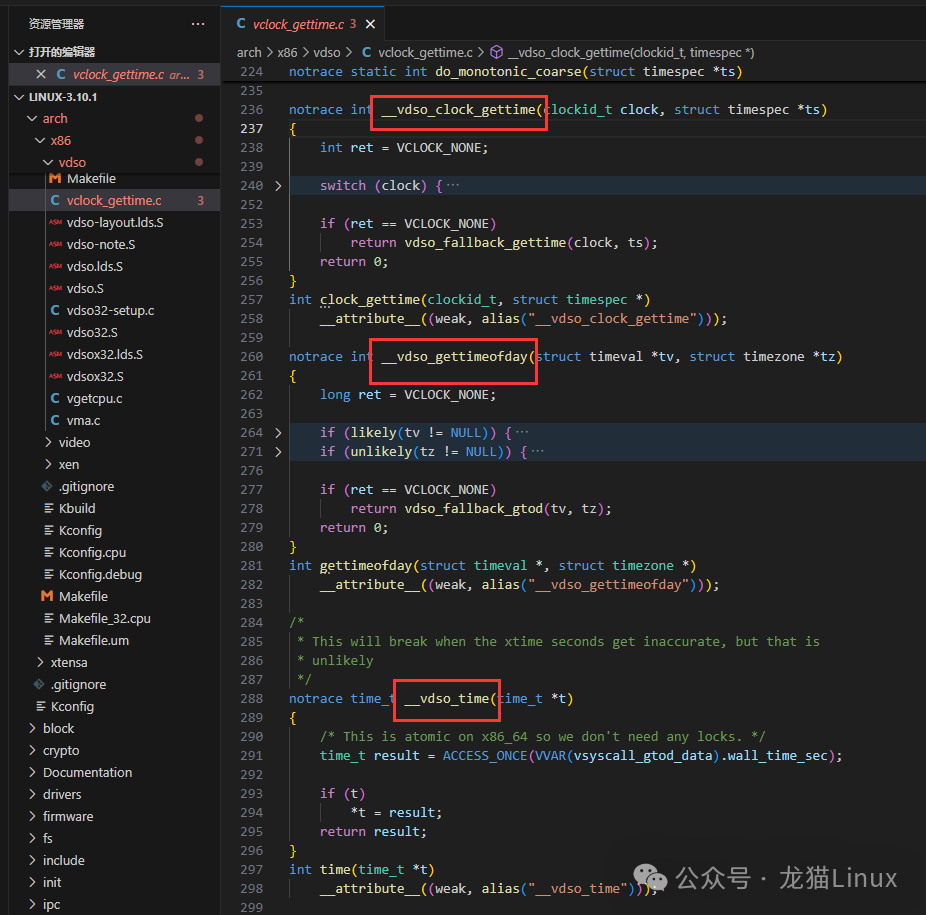Click __vdso_time function name on line 288

tap(447, 699)
